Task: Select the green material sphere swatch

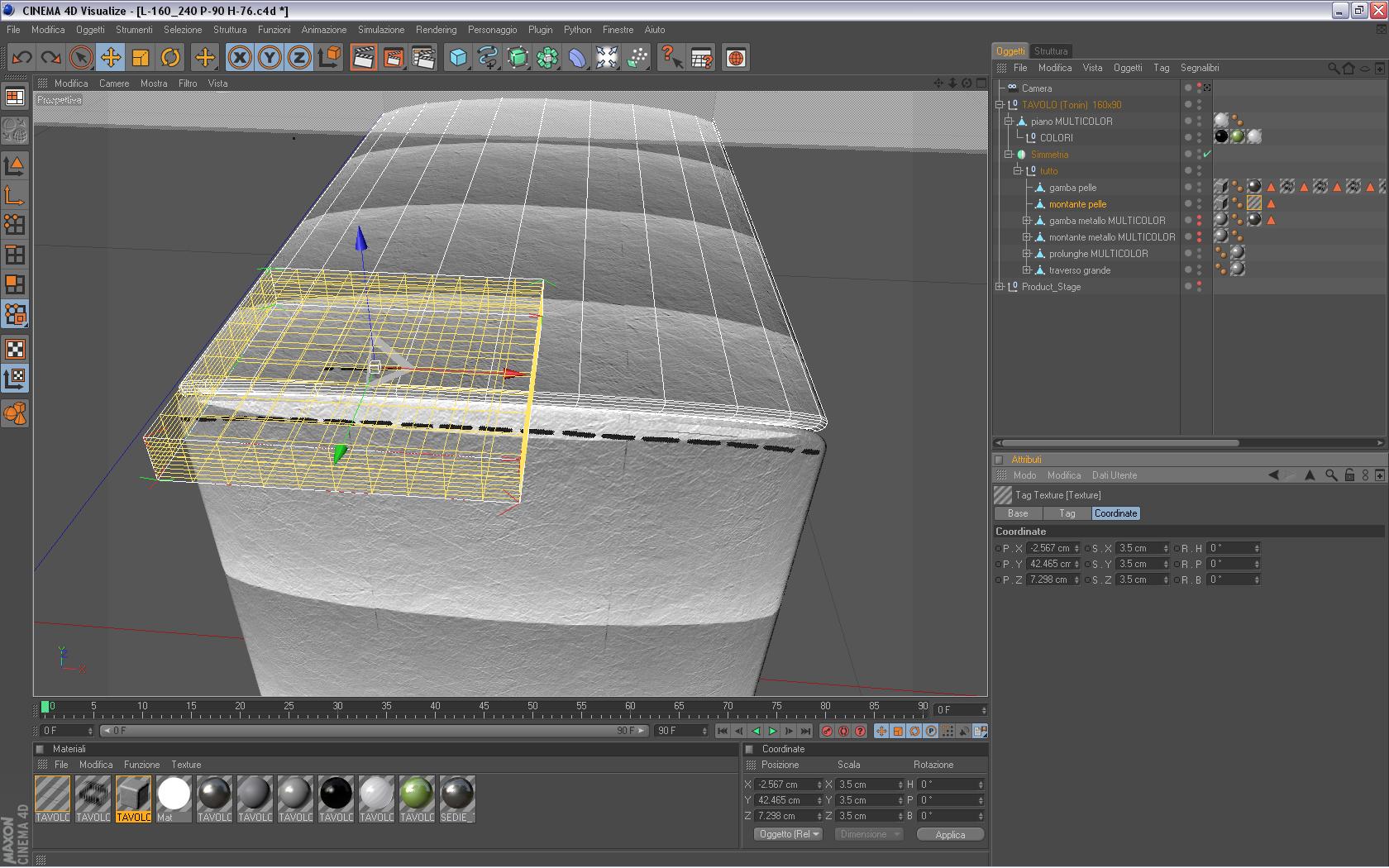Action: pyautogui.click(x=417, y=794)
